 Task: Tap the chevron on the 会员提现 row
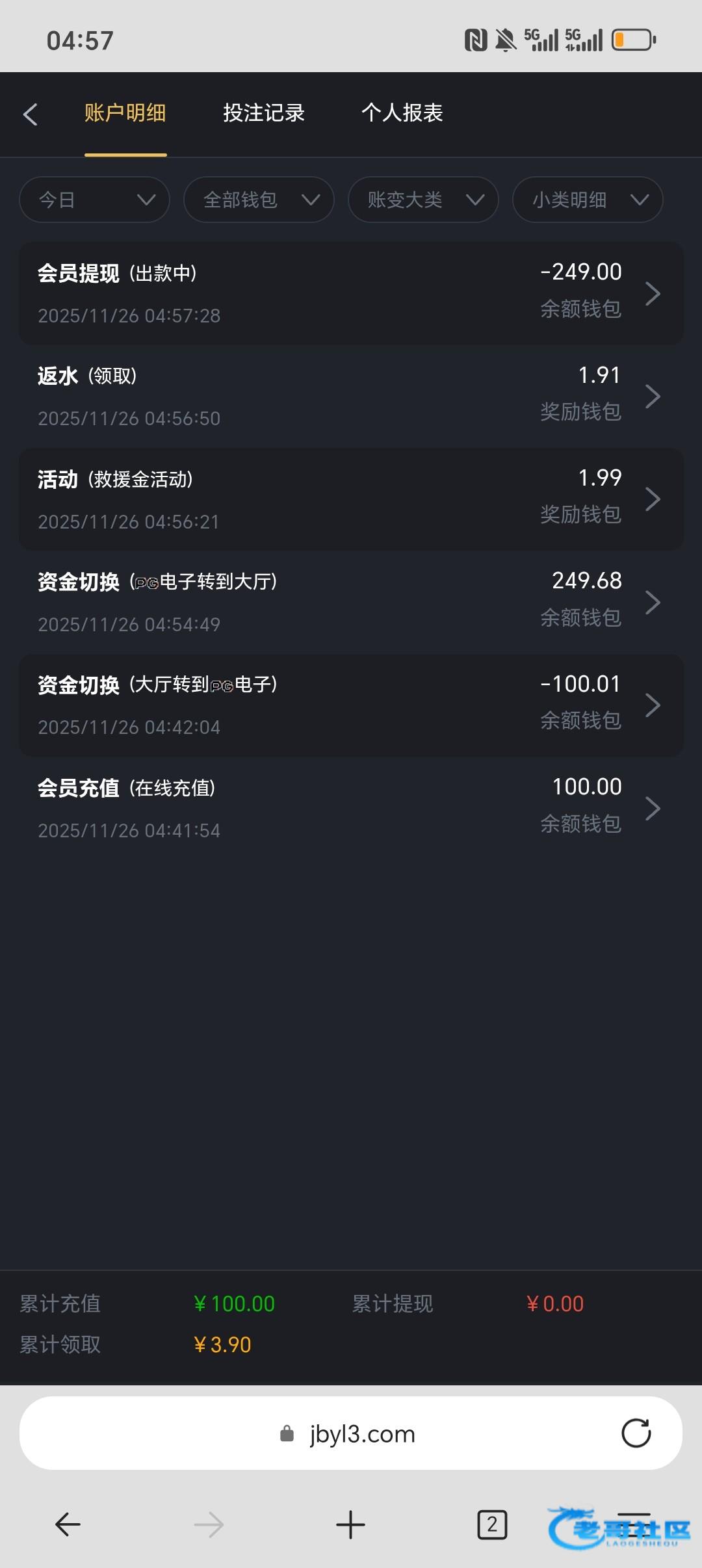coord(653,294)
